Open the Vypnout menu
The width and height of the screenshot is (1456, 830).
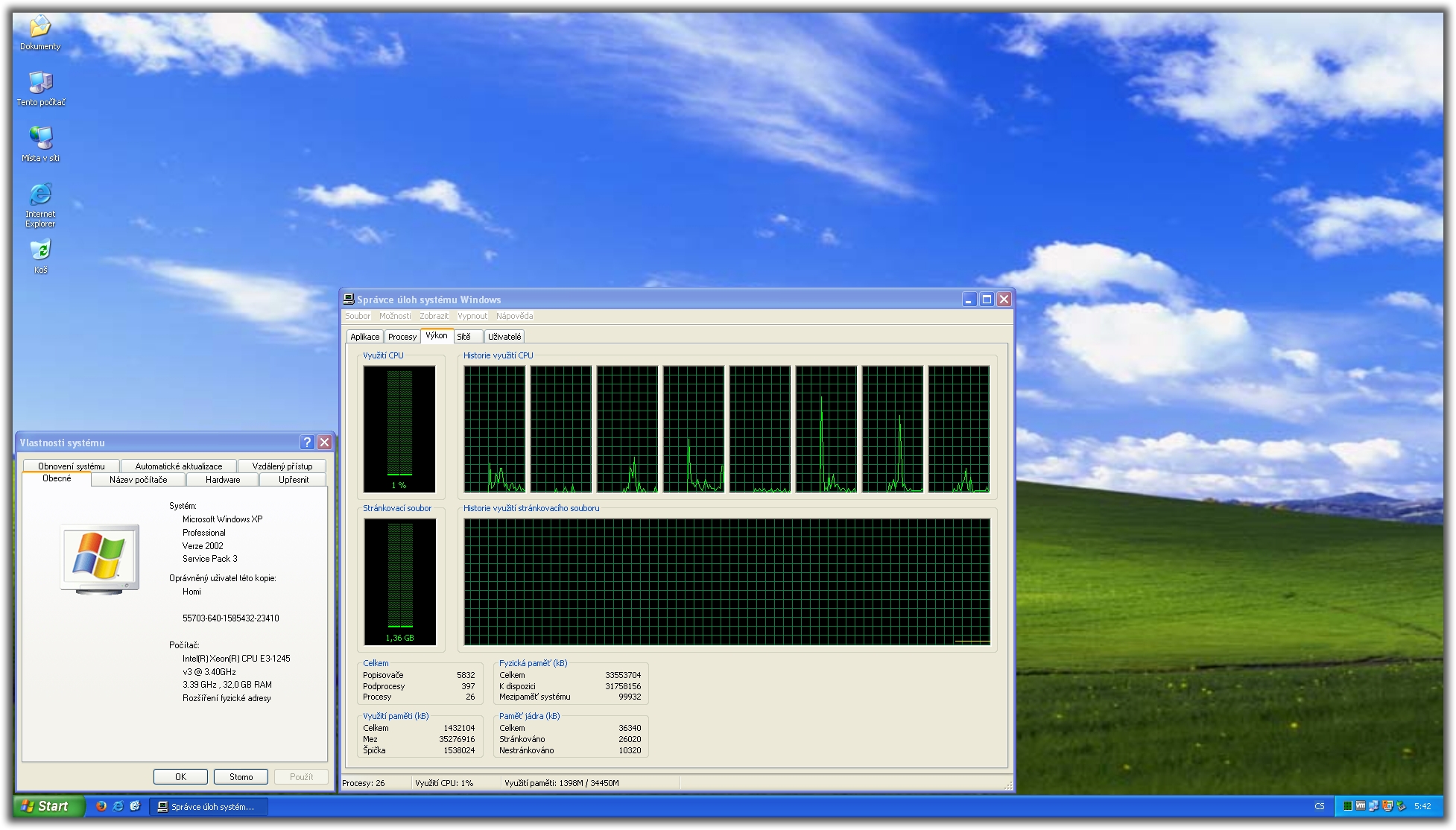coord(472,316)
